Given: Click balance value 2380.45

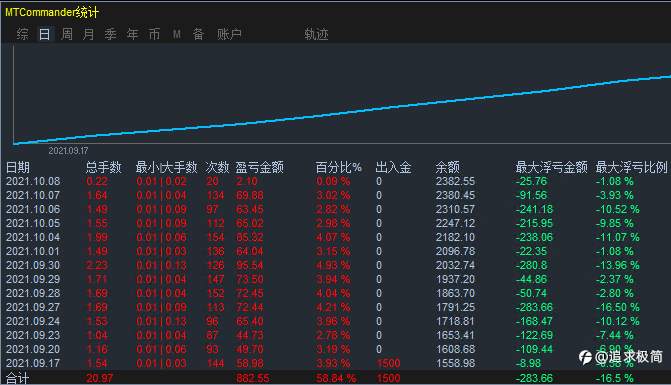Looking at the screenshot, I should tap(455, 195).
